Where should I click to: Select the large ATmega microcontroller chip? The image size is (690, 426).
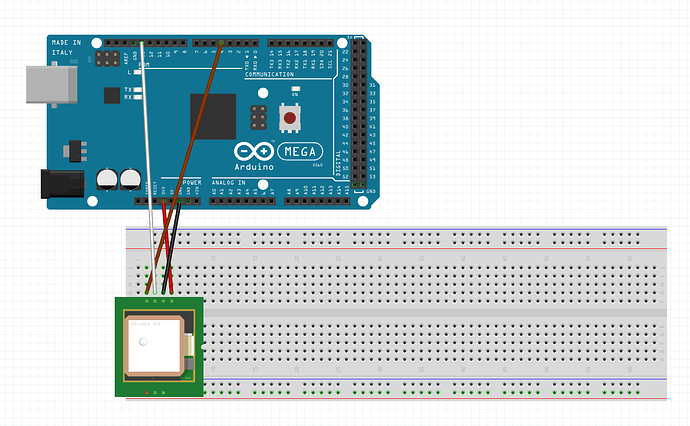pos(213,116)
